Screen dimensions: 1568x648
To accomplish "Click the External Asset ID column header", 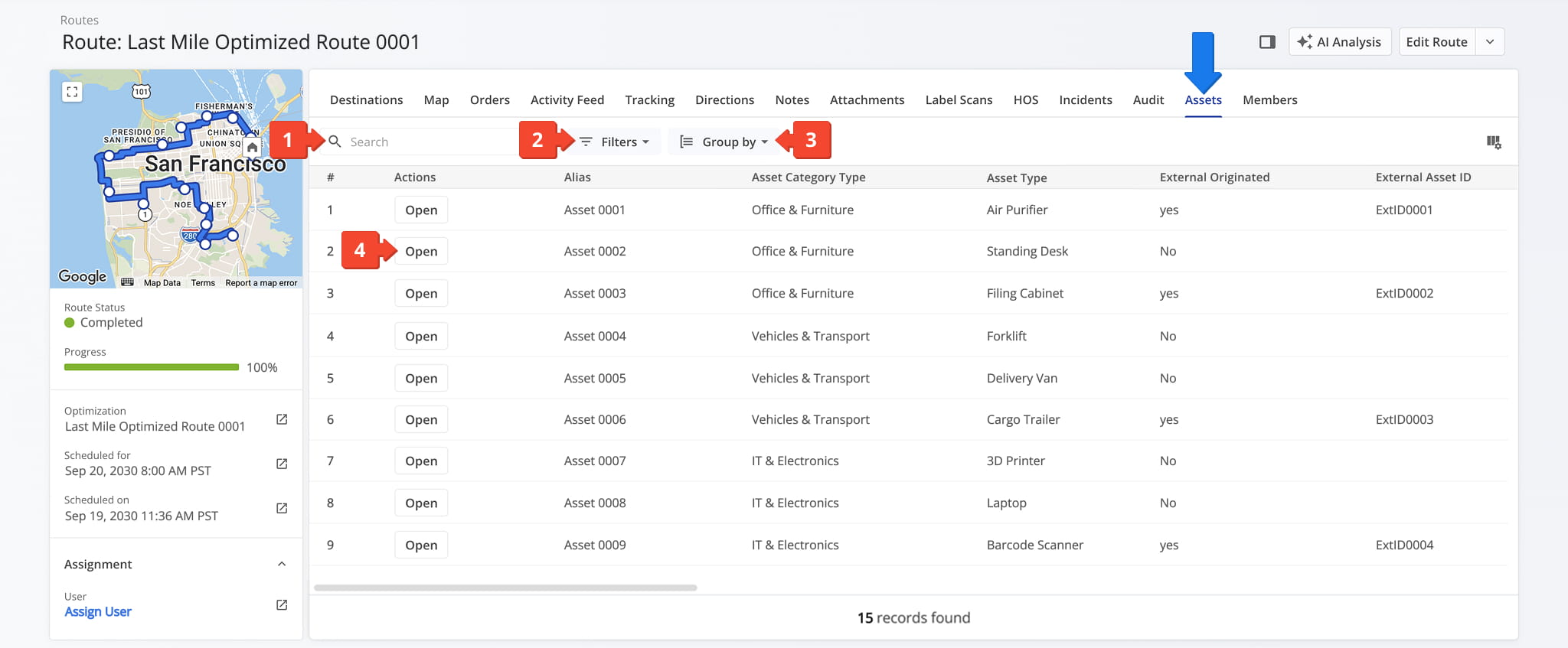I will point(1423,177).
